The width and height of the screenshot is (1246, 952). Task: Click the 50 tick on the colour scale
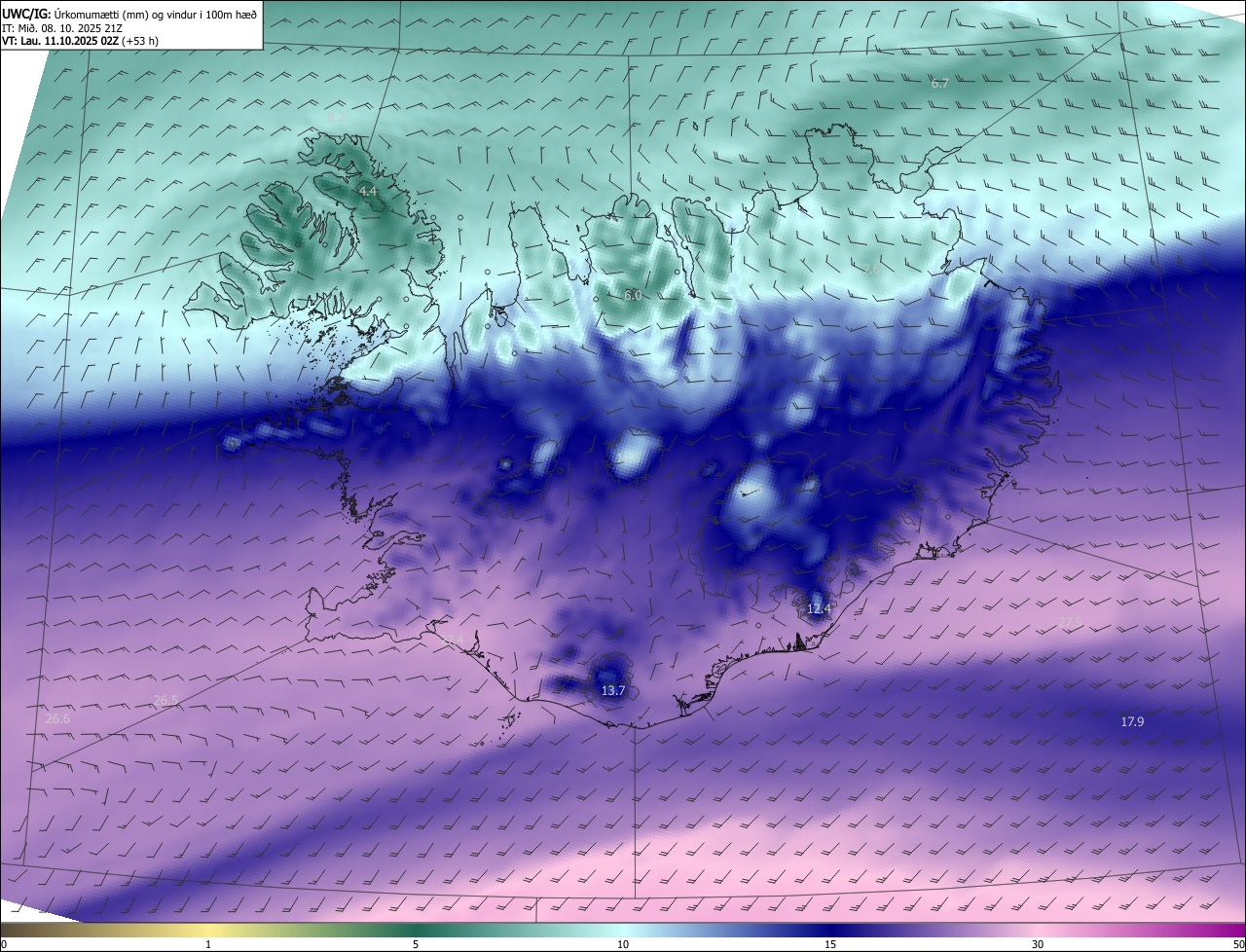pyautogui.click(x=1238, y=944)
